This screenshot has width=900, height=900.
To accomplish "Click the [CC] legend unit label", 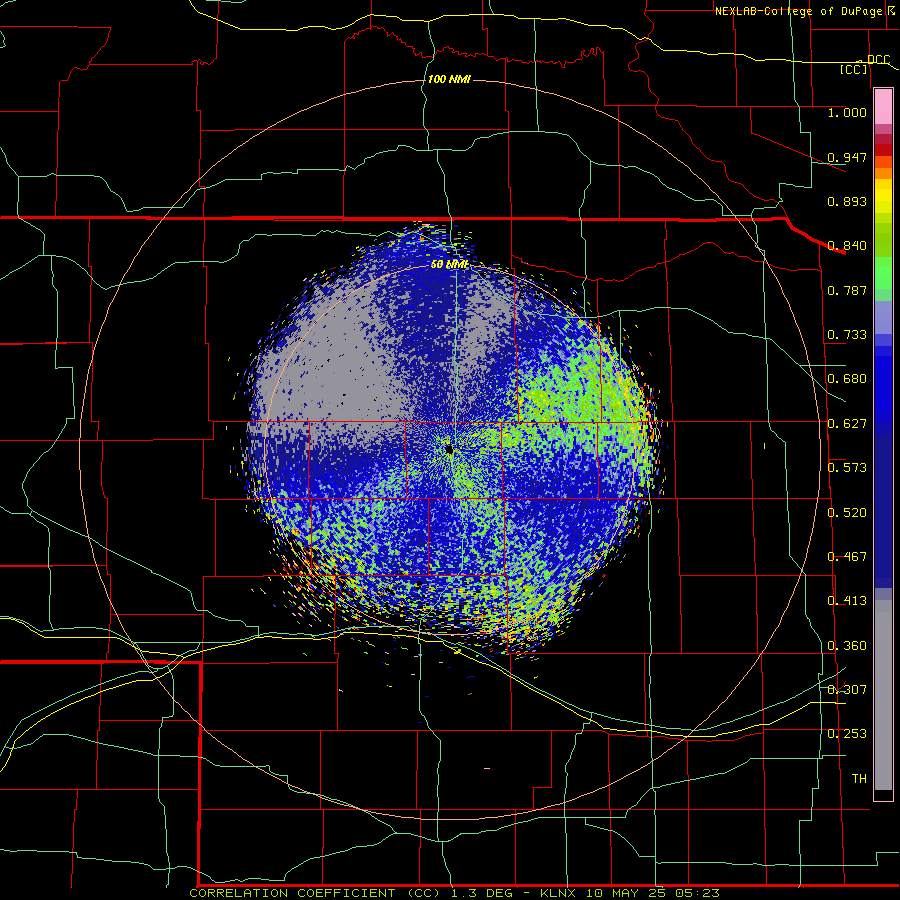I will 854,69.
